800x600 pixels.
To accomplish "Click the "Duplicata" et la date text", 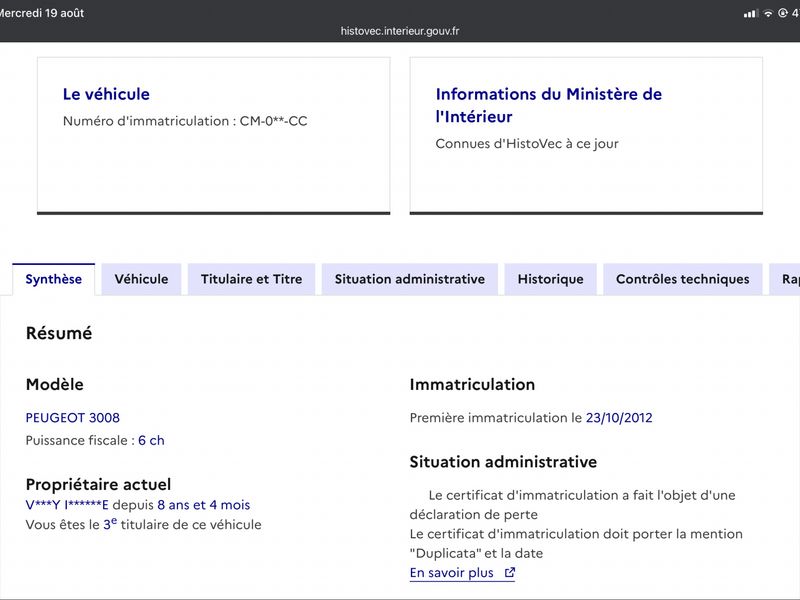I will [477, 554].
